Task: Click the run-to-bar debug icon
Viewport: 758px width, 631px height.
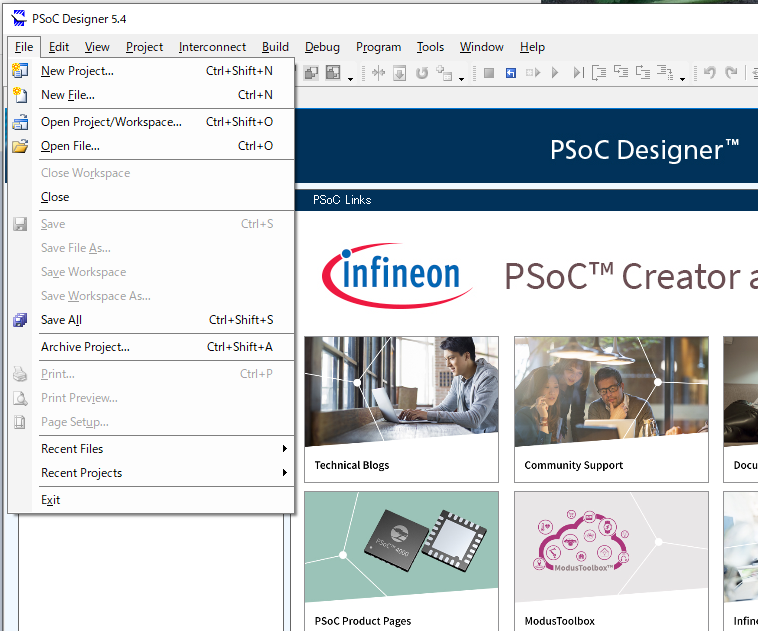Action: click(578, 73)
